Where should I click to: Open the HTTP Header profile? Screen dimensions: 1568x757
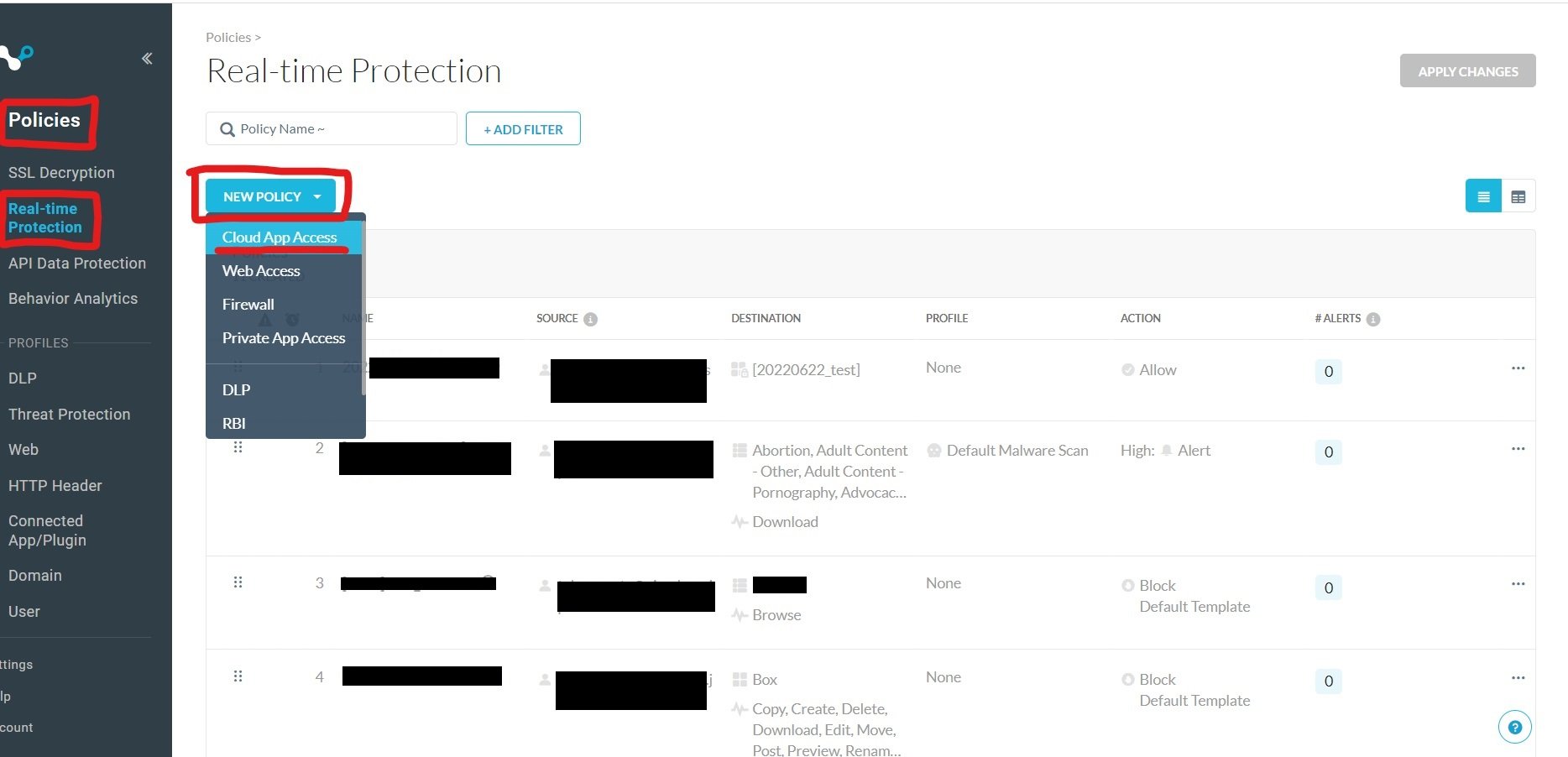[55, 486]
